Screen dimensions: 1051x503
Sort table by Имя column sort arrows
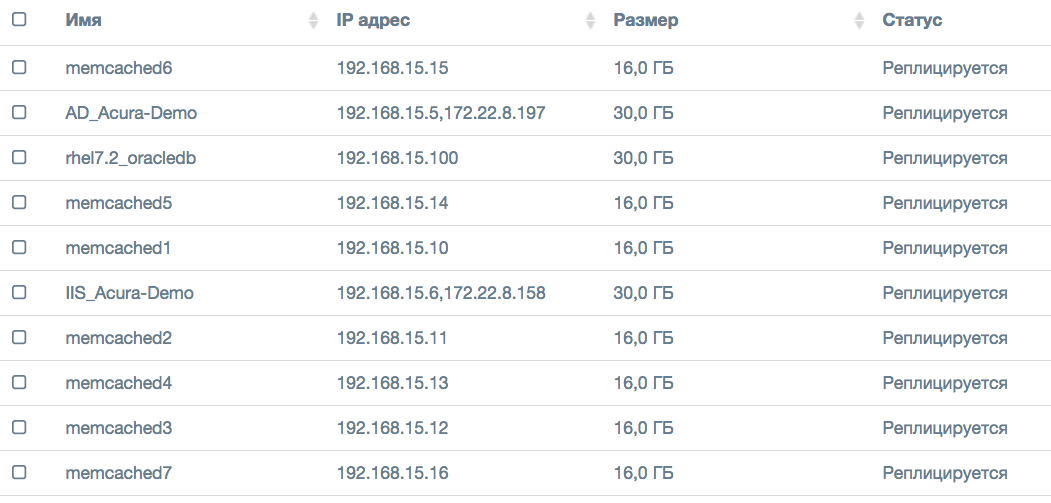313,21
